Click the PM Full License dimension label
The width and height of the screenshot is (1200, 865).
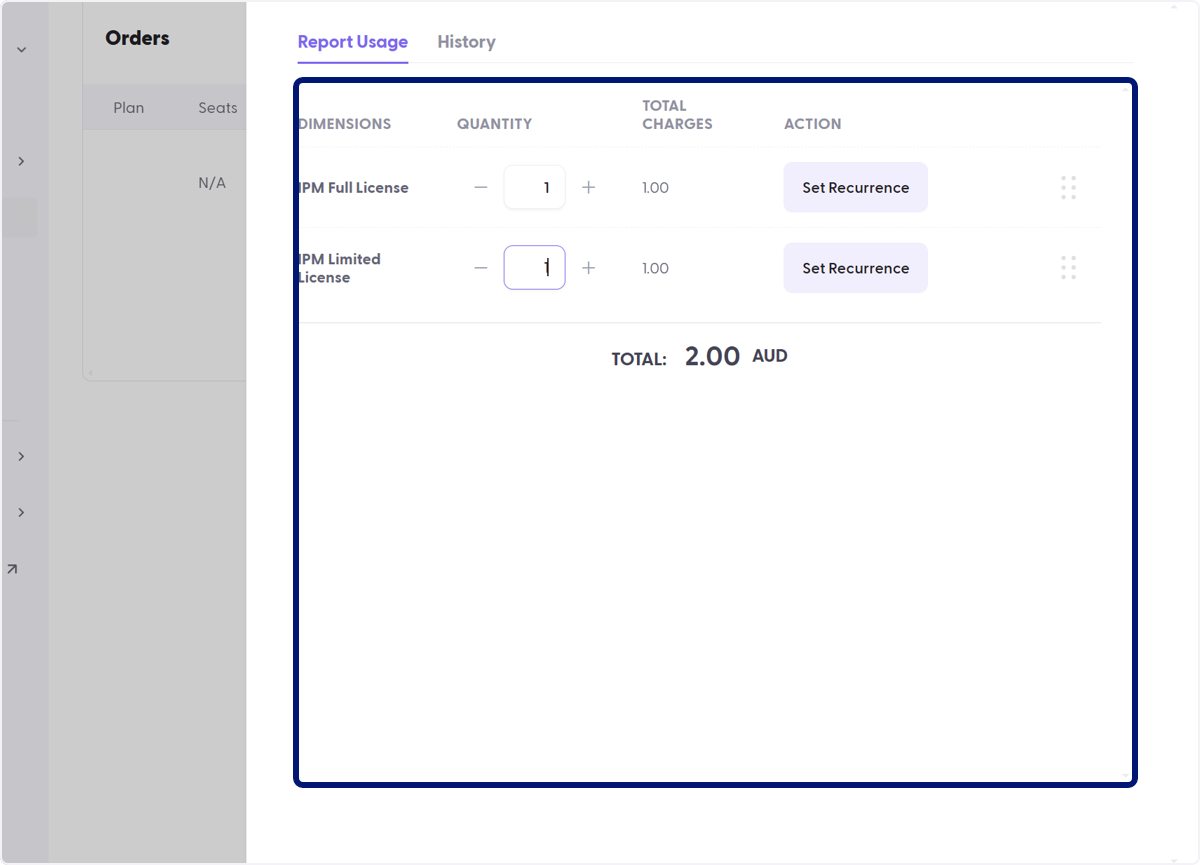coord(353,188)
